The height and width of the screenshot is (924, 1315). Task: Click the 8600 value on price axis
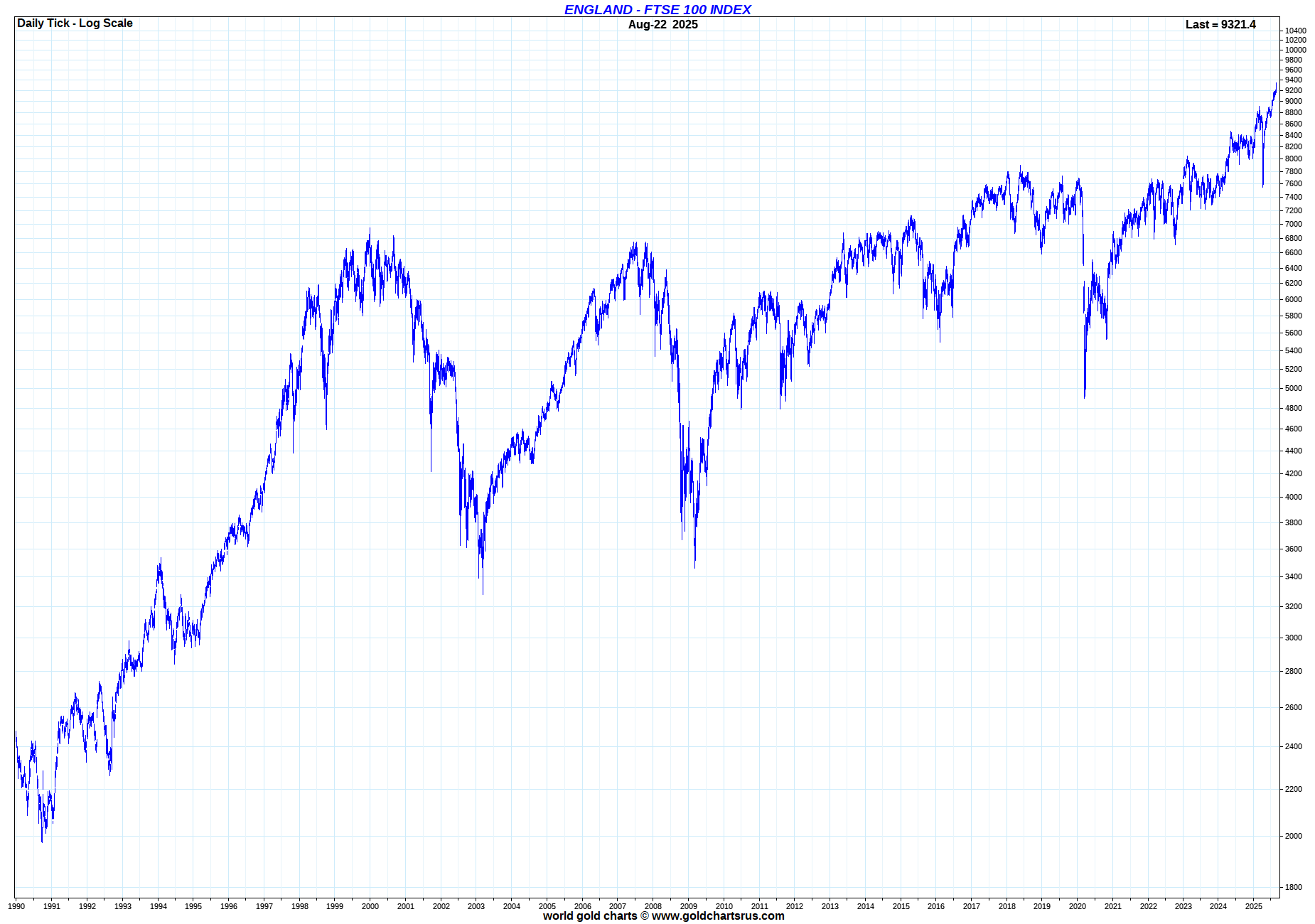(x=1294, y=124)
